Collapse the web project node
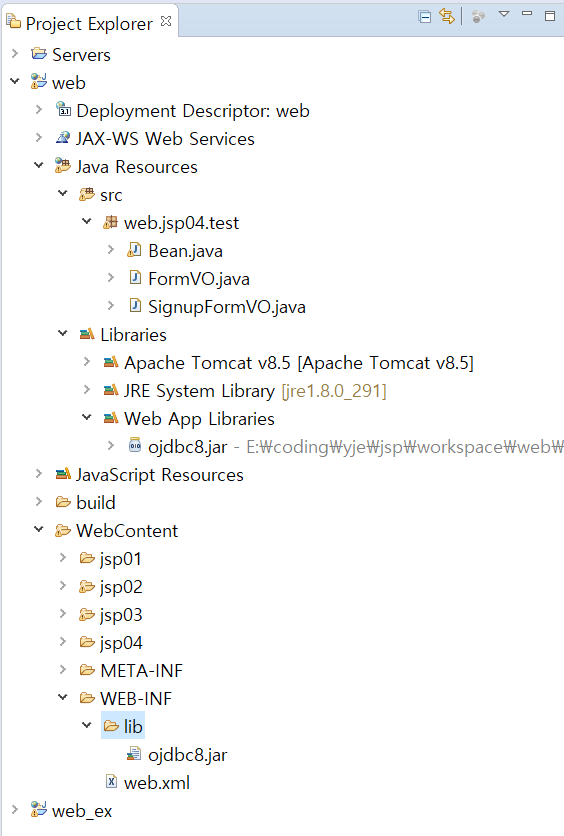This screenshot has width=564, height=836. [x=15, y=82]
